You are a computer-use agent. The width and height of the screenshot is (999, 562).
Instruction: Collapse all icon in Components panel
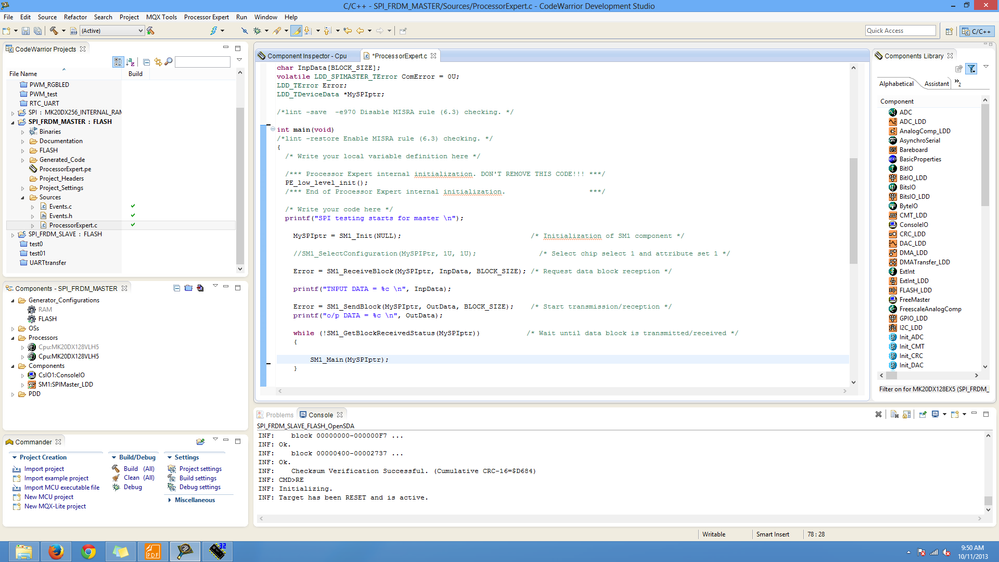pos(176,288)
